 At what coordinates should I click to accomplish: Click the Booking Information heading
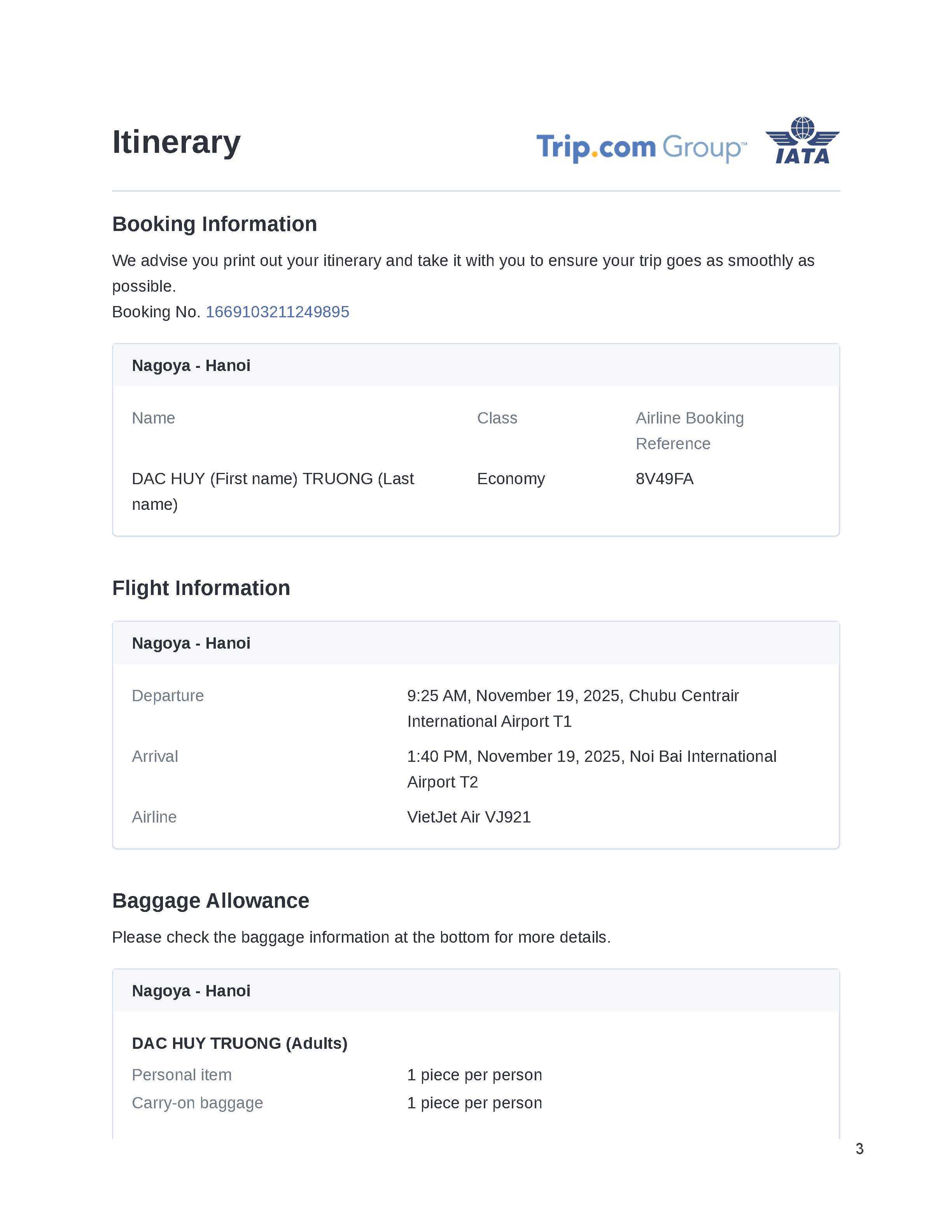tap(214, 224)
